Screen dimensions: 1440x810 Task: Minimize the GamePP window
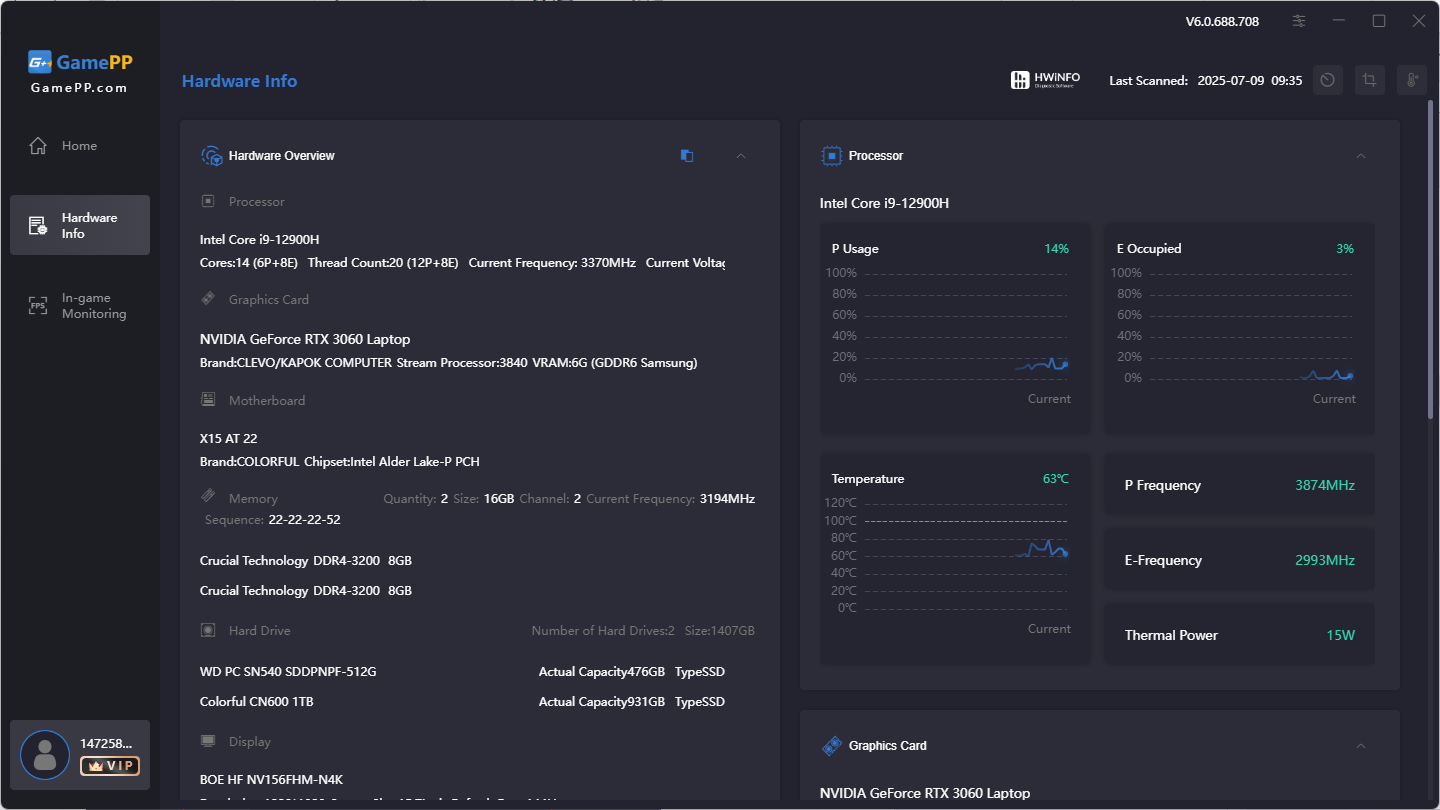click(1339, 21)
